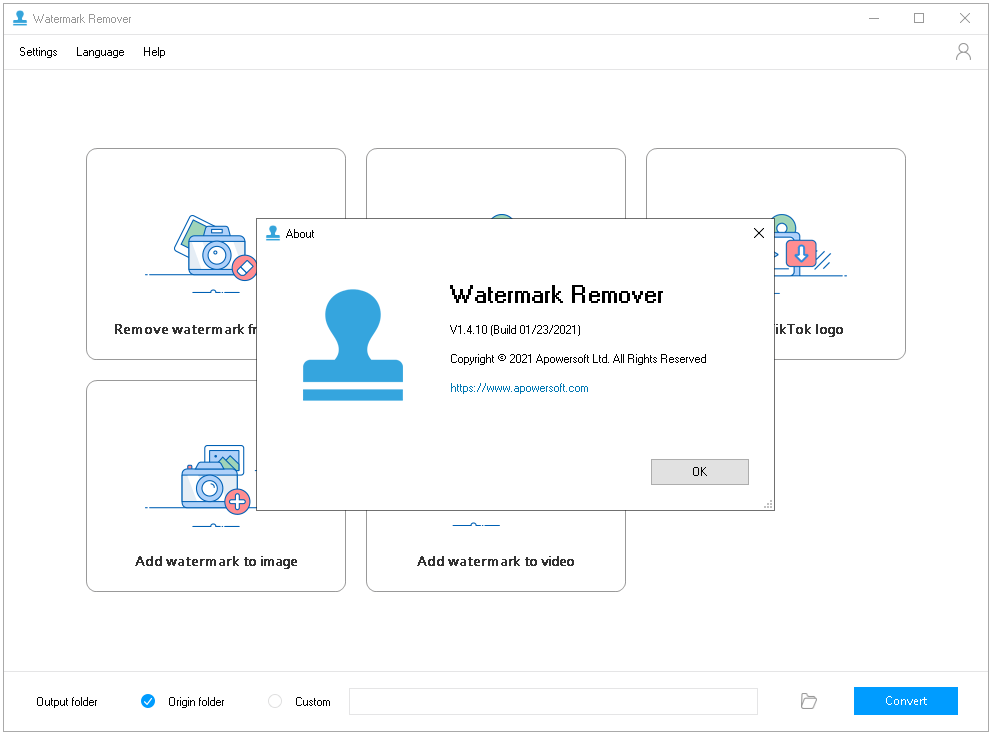Close the Watermark Remover main window
The width and height of the screenshot is (992, 736).
(x=964, y=18)
